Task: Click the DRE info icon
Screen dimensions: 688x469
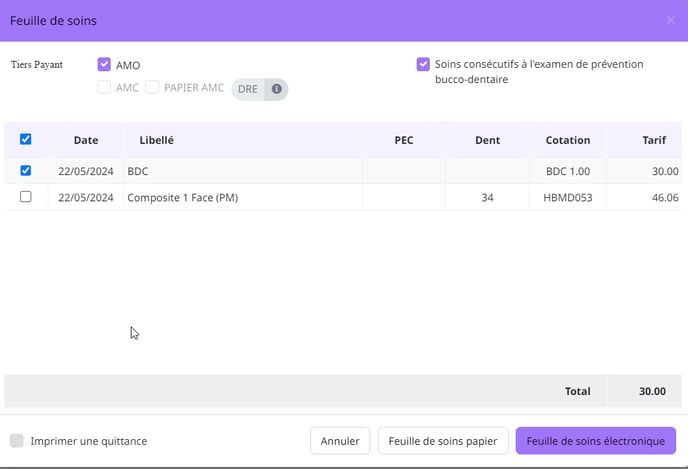Action: point(276,89)
